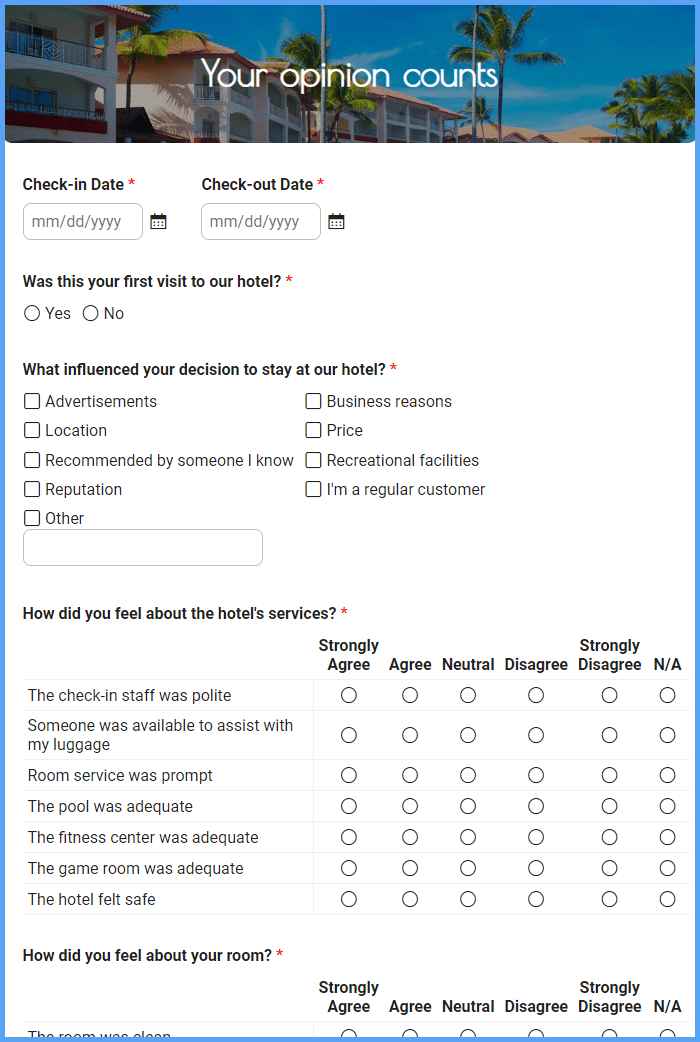Check the Location checkbox
Viewport: 700px width, 1042px height.
click(x=32, y=431)
